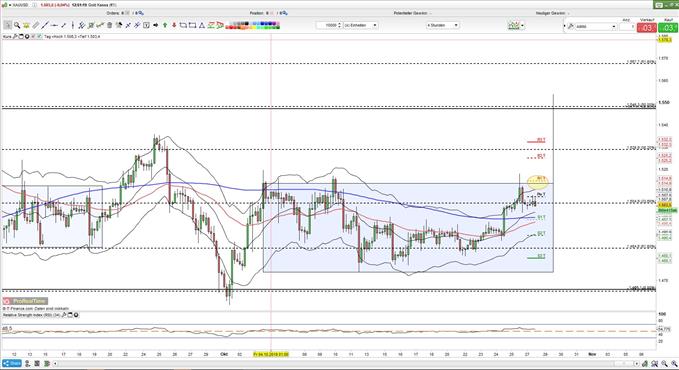
Task: Click the green Kauf buy button
Action: click(x=668, y=28)
